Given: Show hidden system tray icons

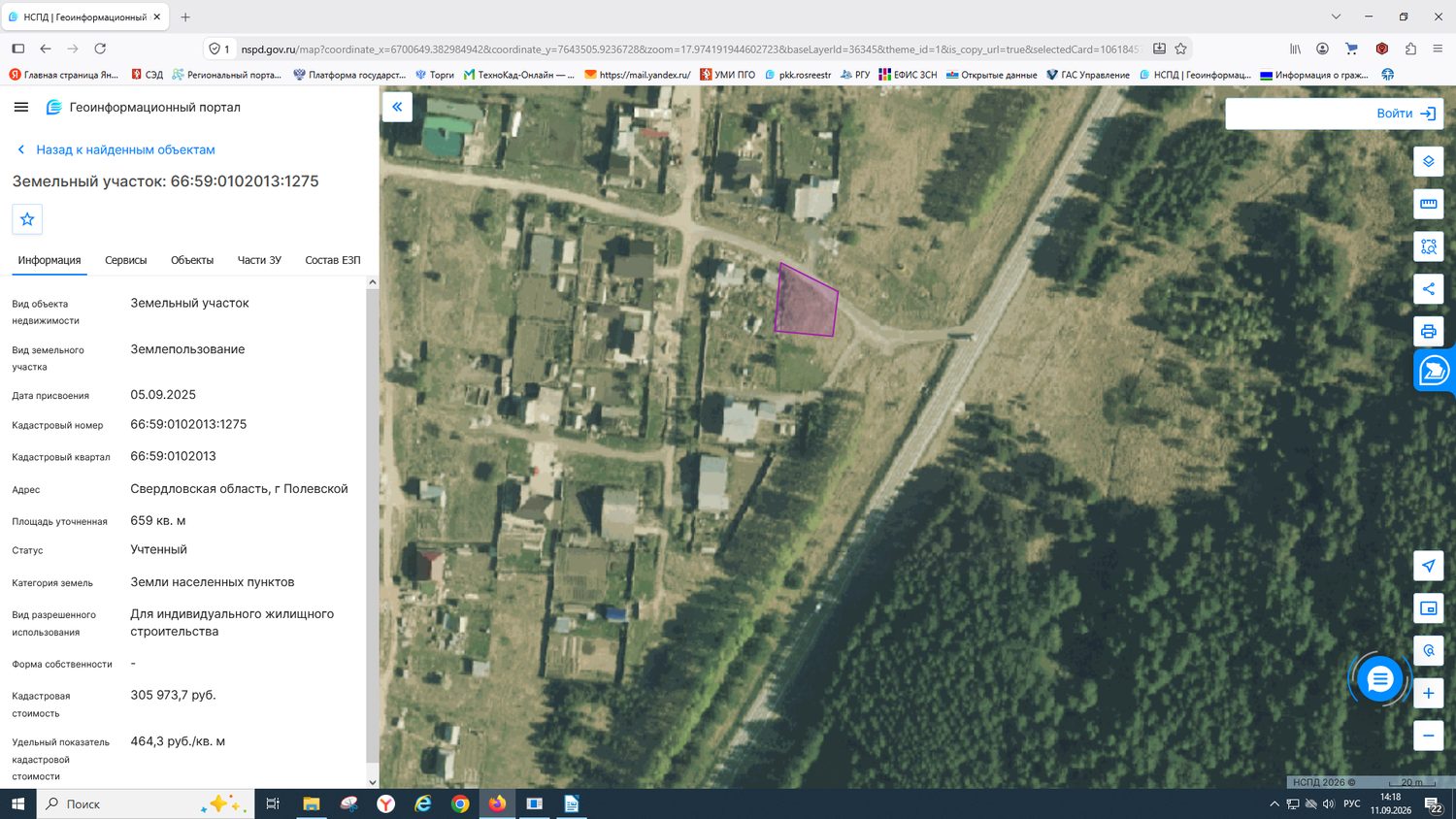Looking at the screenshot, I should (1274, 803).
